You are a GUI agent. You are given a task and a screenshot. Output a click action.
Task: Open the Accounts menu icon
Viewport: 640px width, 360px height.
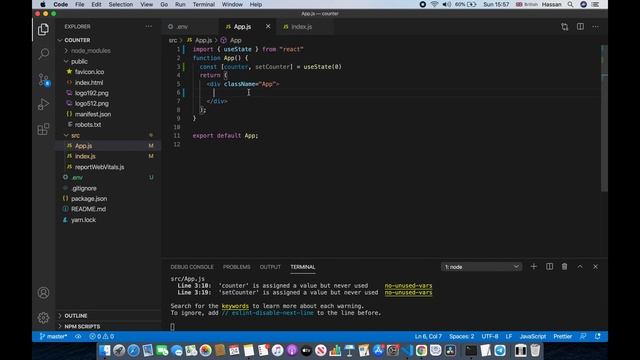43,293
